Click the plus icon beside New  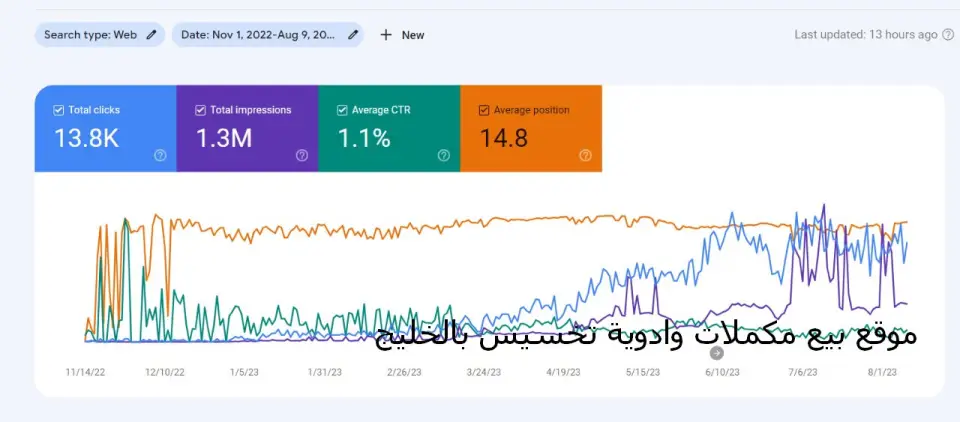point(386,35)
